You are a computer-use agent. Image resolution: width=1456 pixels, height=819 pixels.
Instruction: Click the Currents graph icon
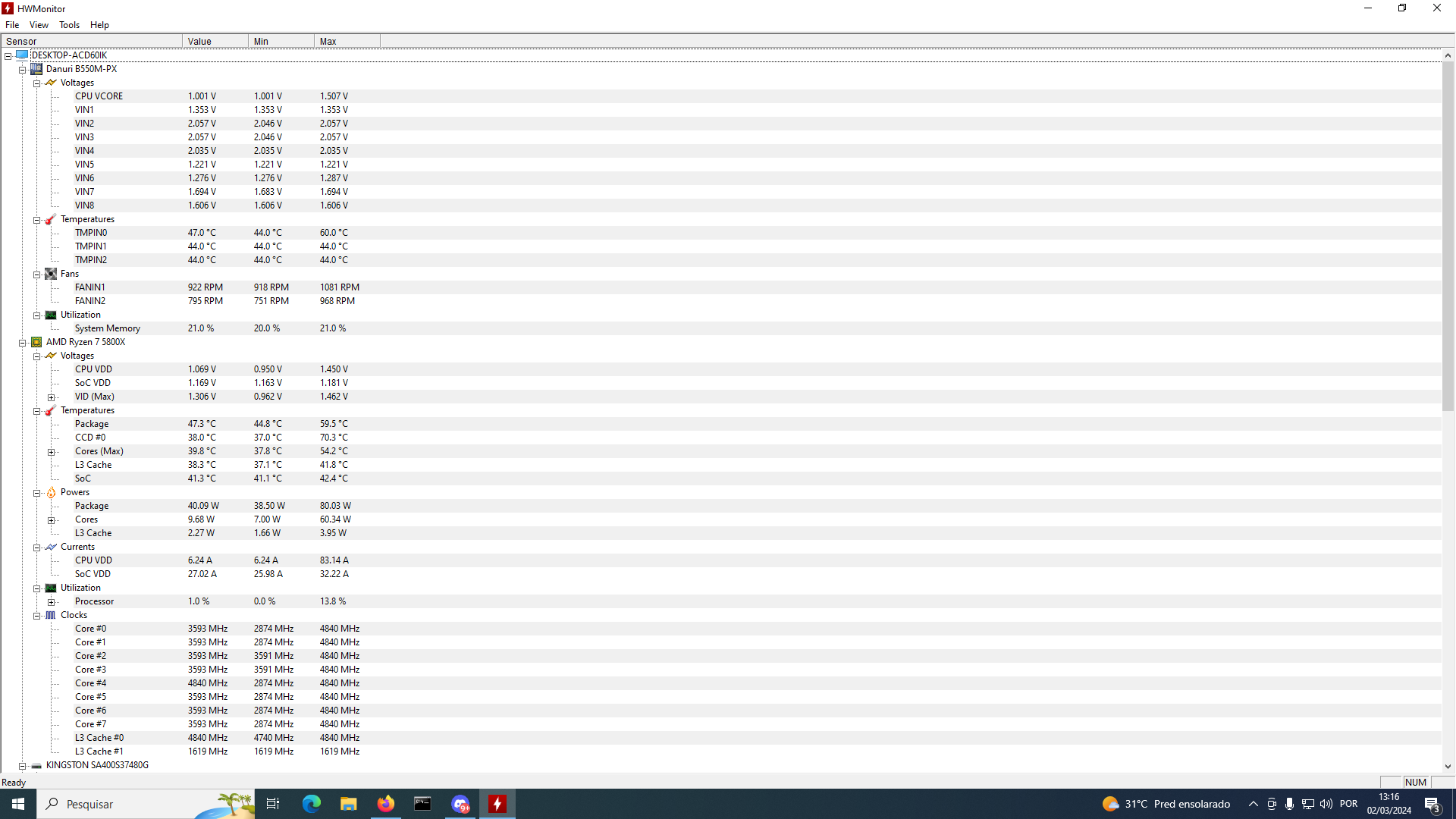pos(51,547)
